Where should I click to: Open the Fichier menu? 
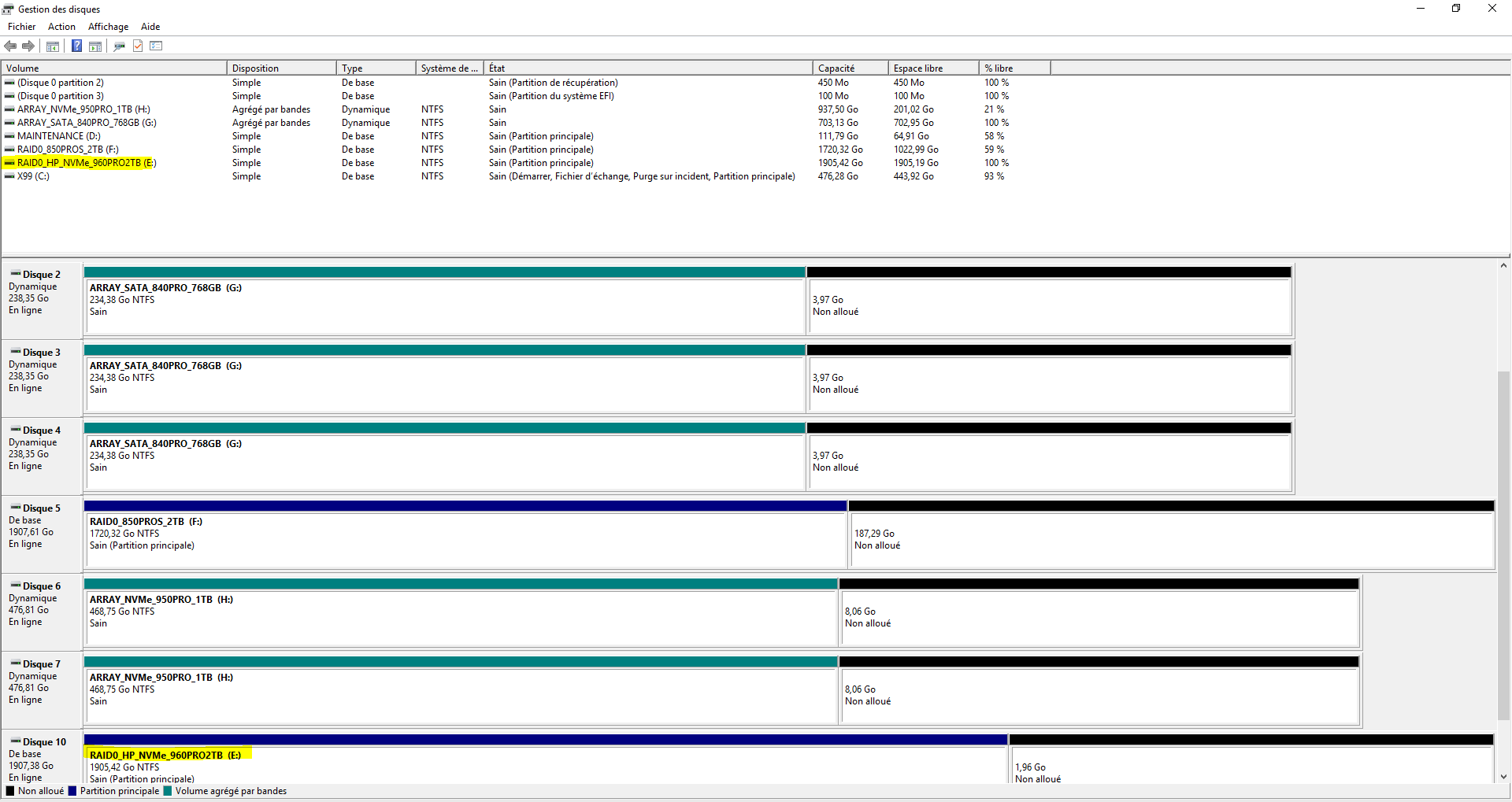pos(22,27)
